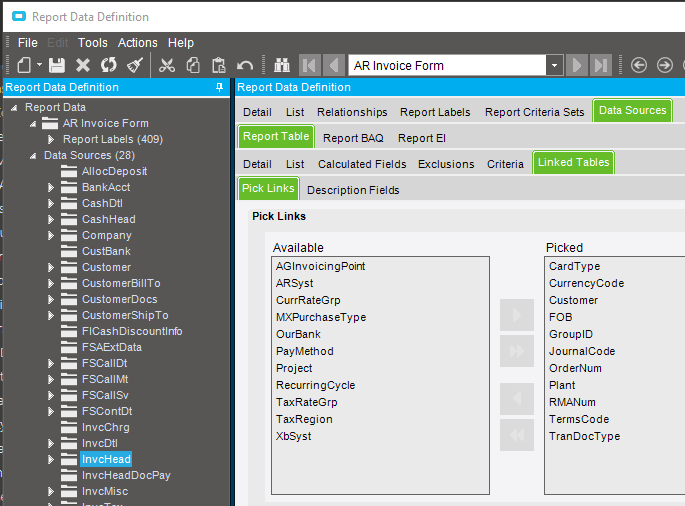Open the File menu
685x506 pixels.
tap(28, 43)
